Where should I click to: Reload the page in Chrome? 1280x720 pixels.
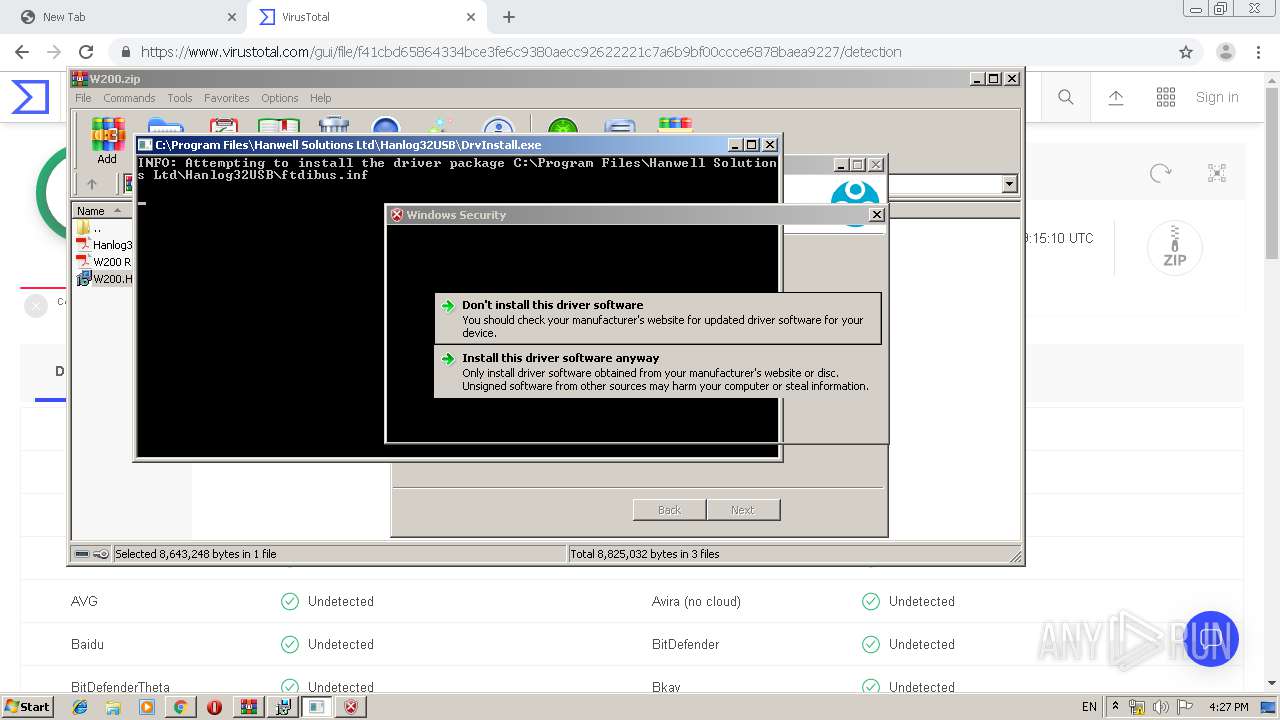pyautogui.click(x=86, y=52)
